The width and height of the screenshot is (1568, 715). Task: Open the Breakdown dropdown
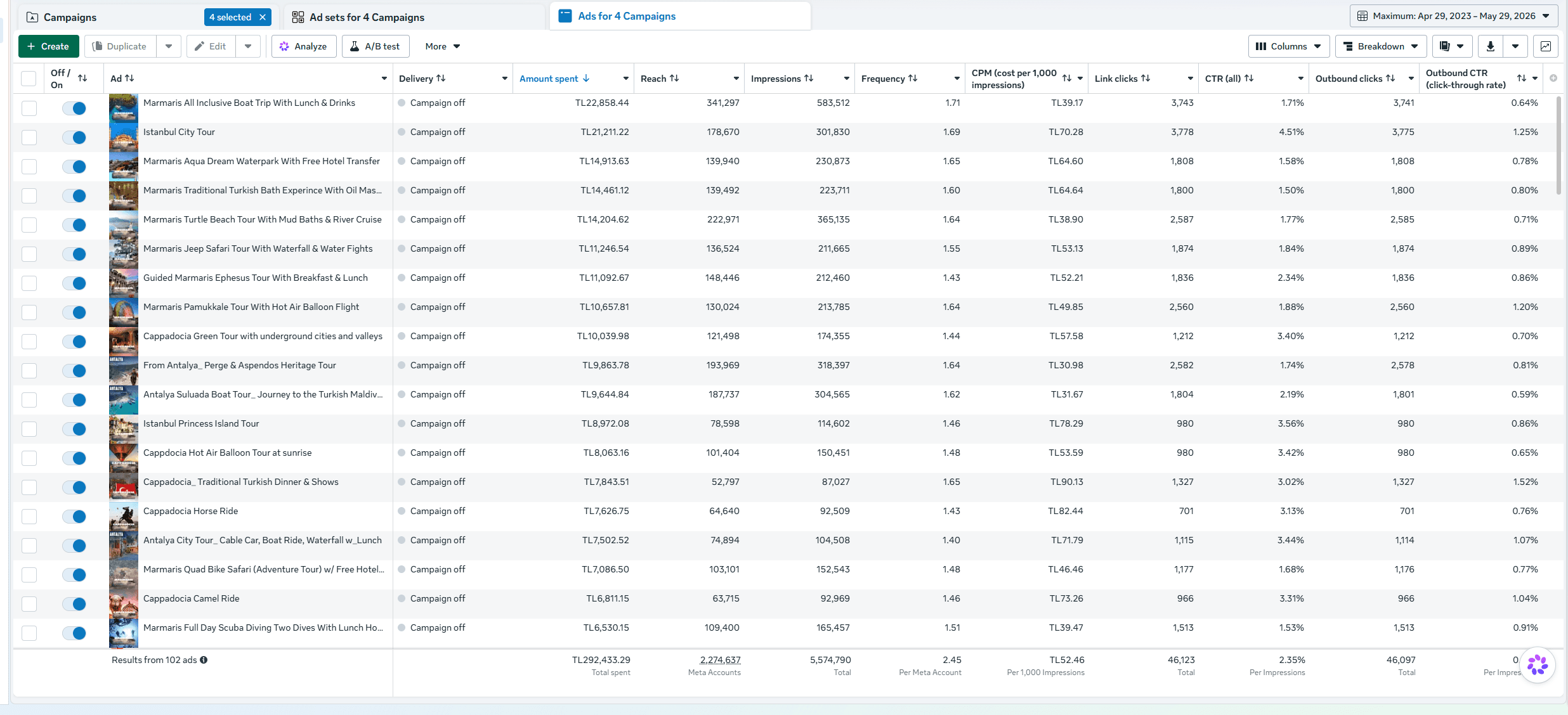[x=1381, y=46]
